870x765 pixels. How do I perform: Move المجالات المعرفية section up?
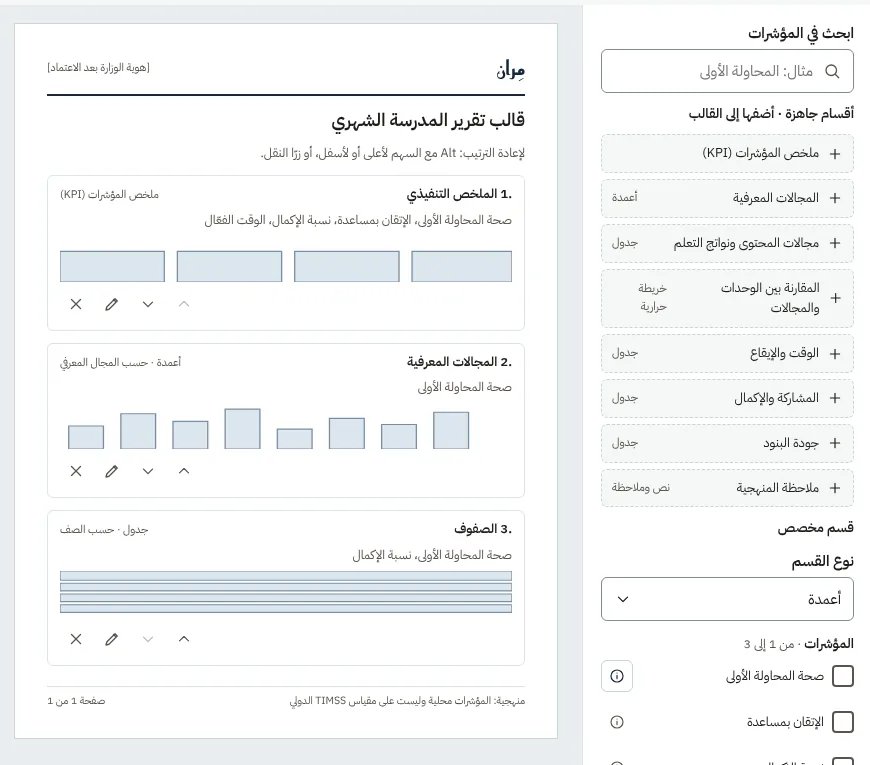[184, 471]
